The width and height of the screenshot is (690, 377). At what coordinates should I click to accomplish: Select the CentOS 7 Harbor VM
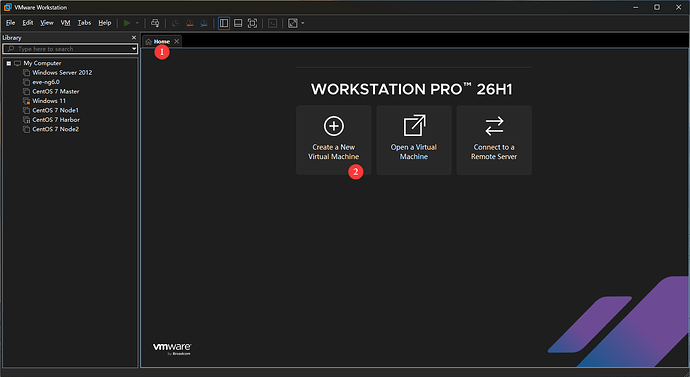[56, 120]
